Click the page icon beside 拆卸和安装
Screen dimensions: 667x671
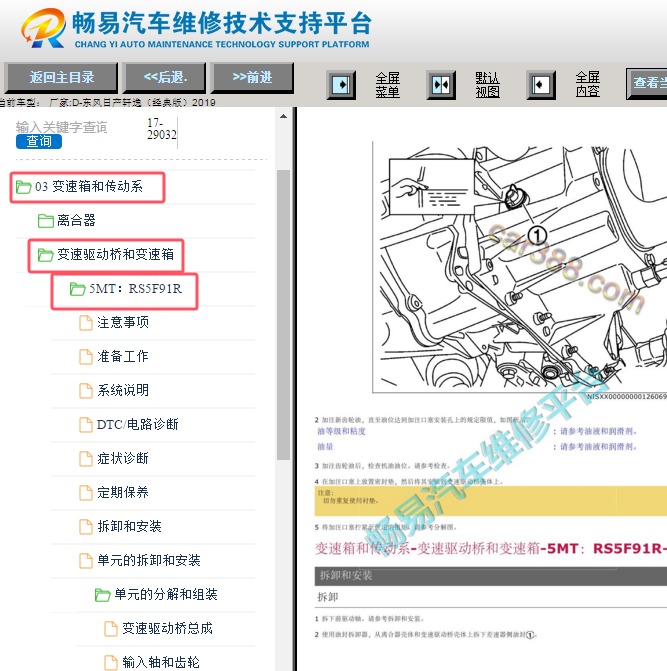[86, 527]
